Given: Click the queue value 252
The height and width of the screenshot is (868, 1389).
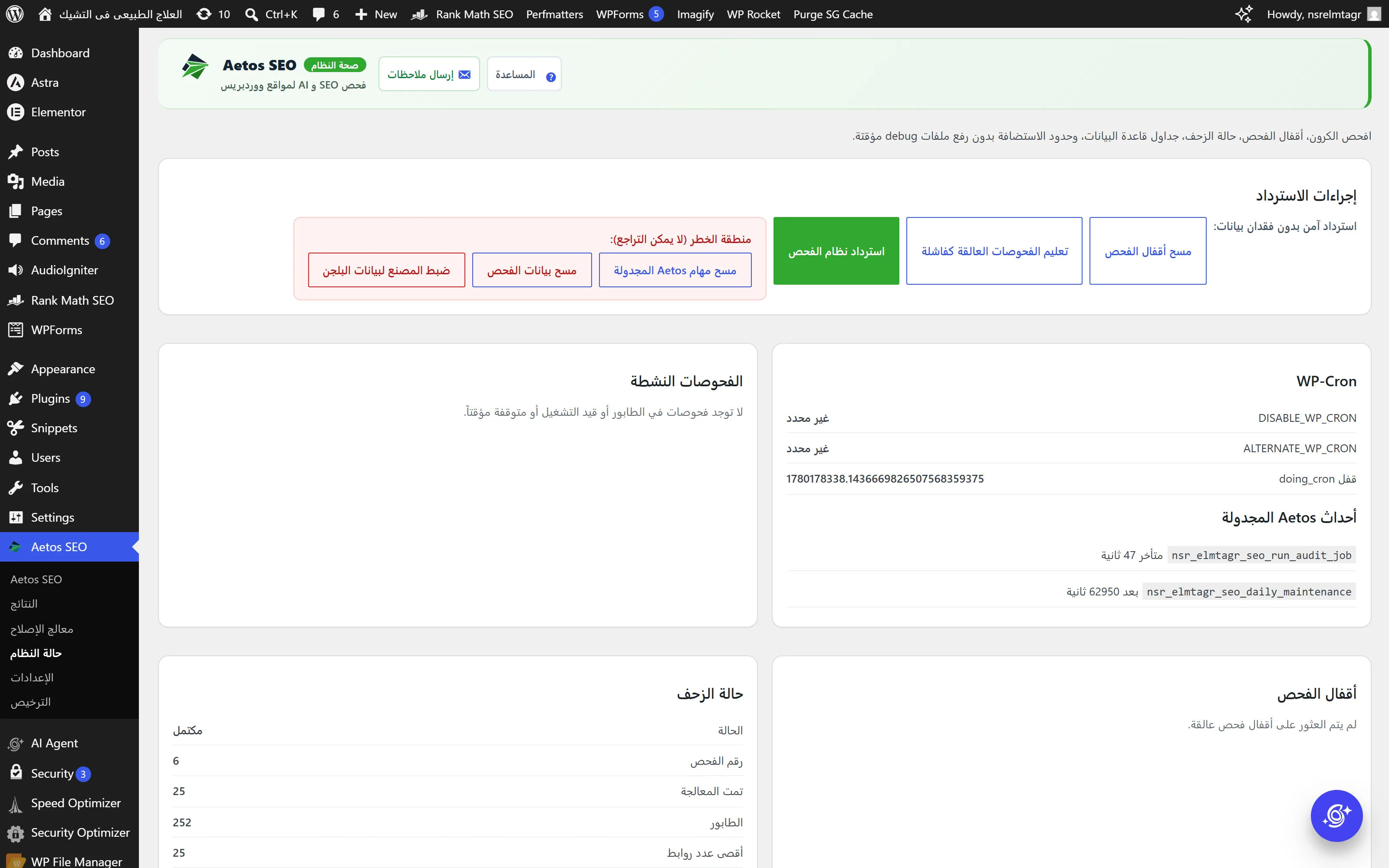Looking at the screenshot, I should click(182, 822).
